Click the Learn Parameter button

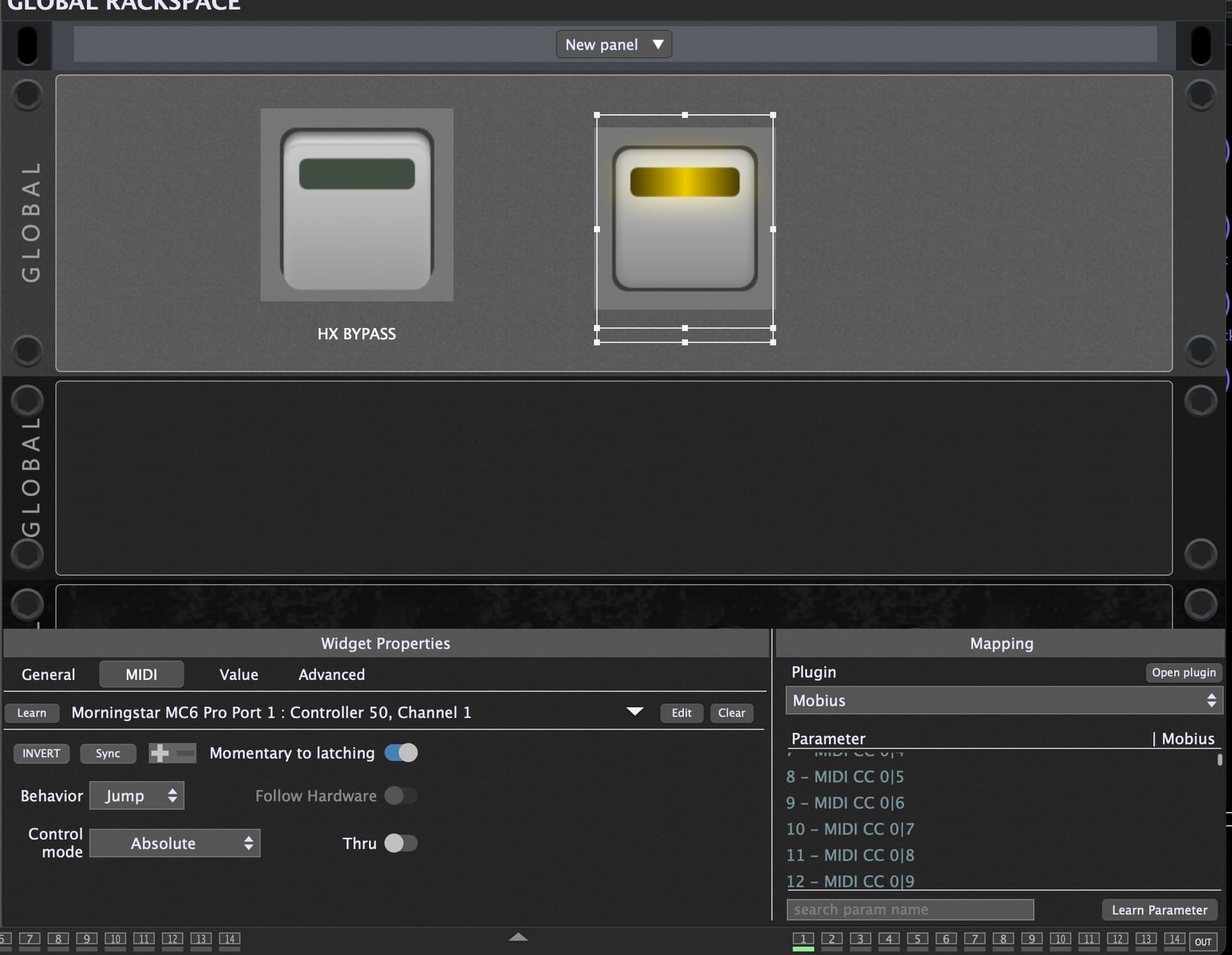1159,910
